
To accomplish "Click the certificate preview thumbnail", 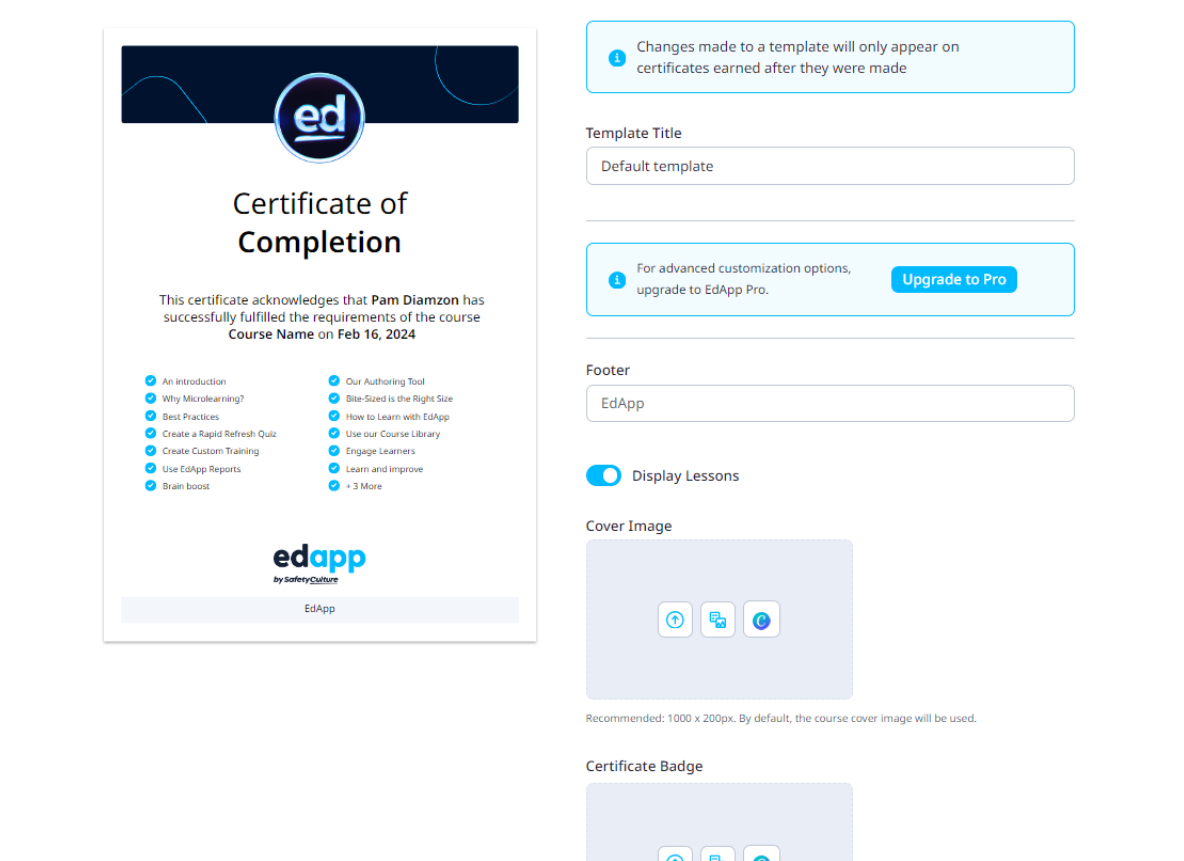I will coord(319,335).
